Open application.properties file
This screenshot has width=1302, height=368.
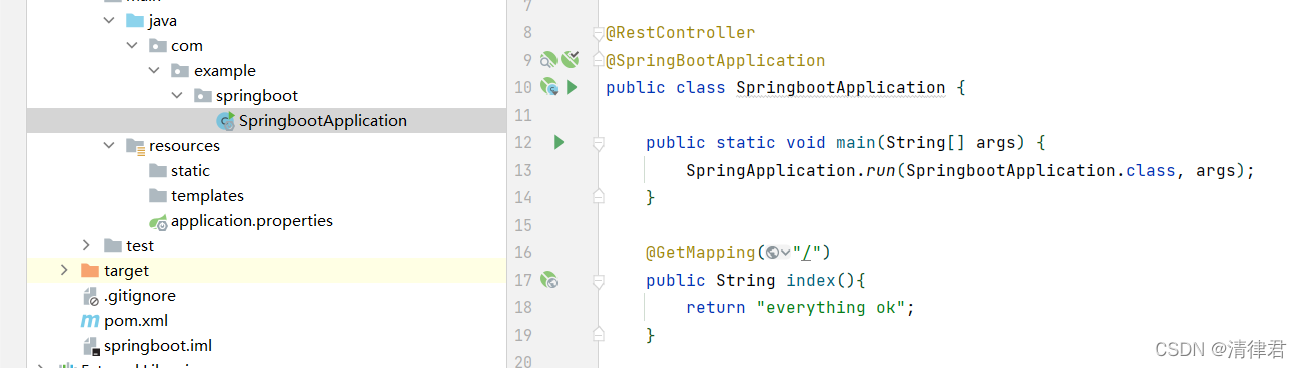tap(252, 221)
